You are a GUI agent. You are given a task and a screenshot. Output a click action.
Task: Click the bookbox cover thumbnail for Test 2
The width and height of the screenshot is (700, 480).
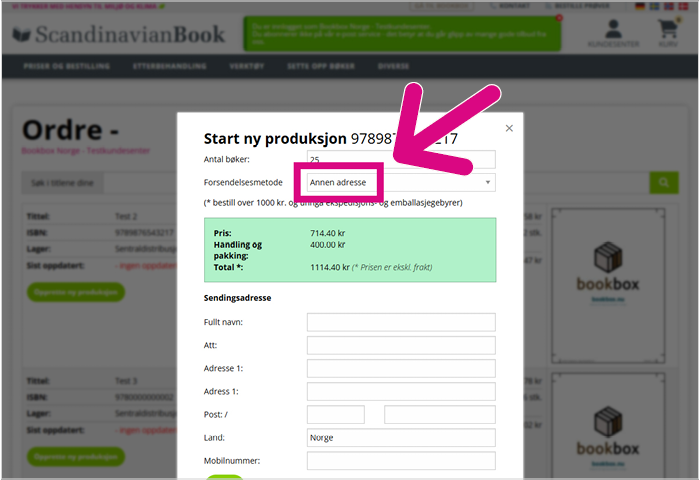pos(608,286)
